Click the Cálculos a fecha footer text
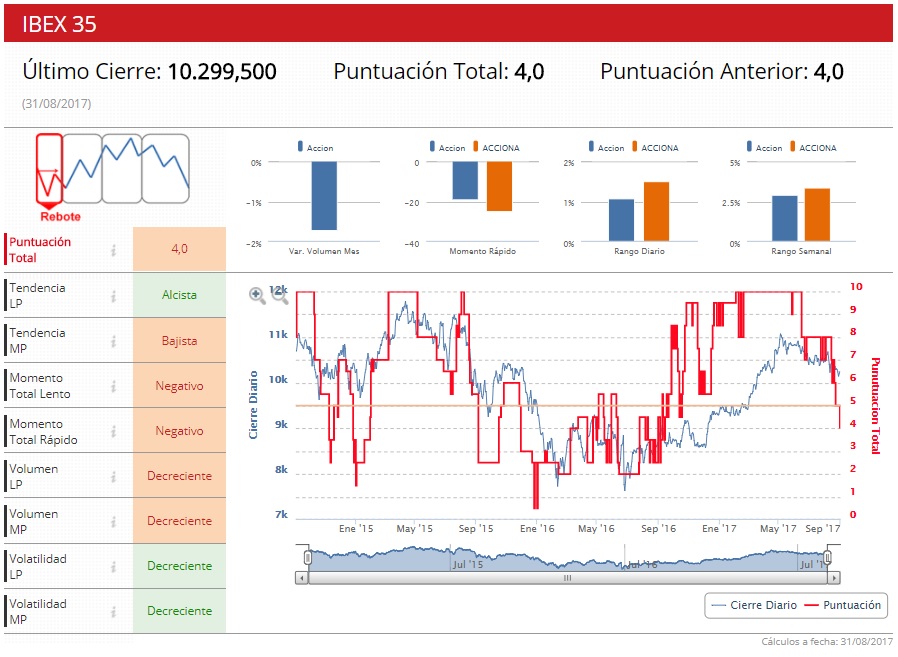This screenshot has width=898, height=657. pos(827,642)
